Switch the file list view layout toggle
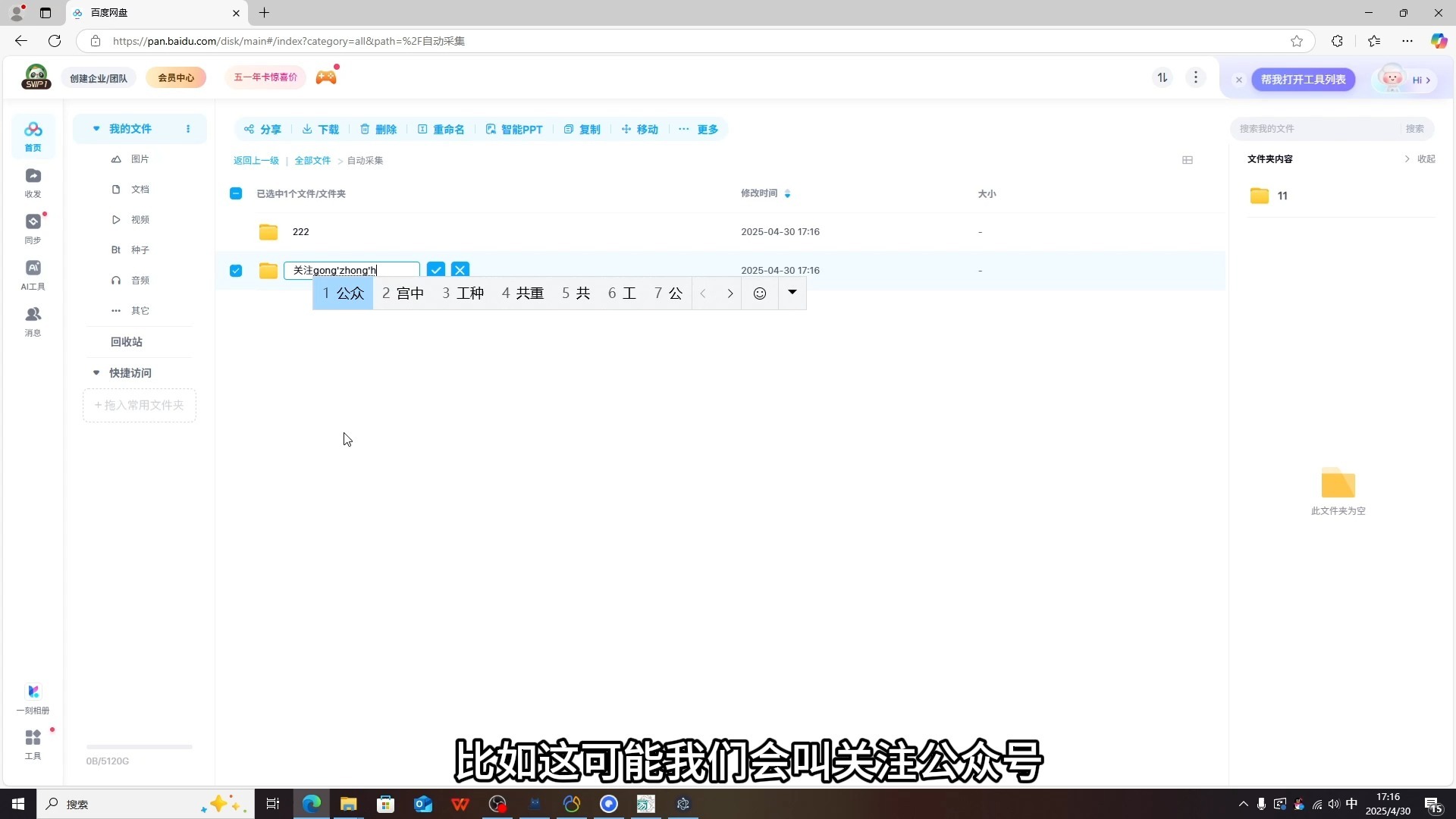1456x819 pixels. tap(1188, 160)
